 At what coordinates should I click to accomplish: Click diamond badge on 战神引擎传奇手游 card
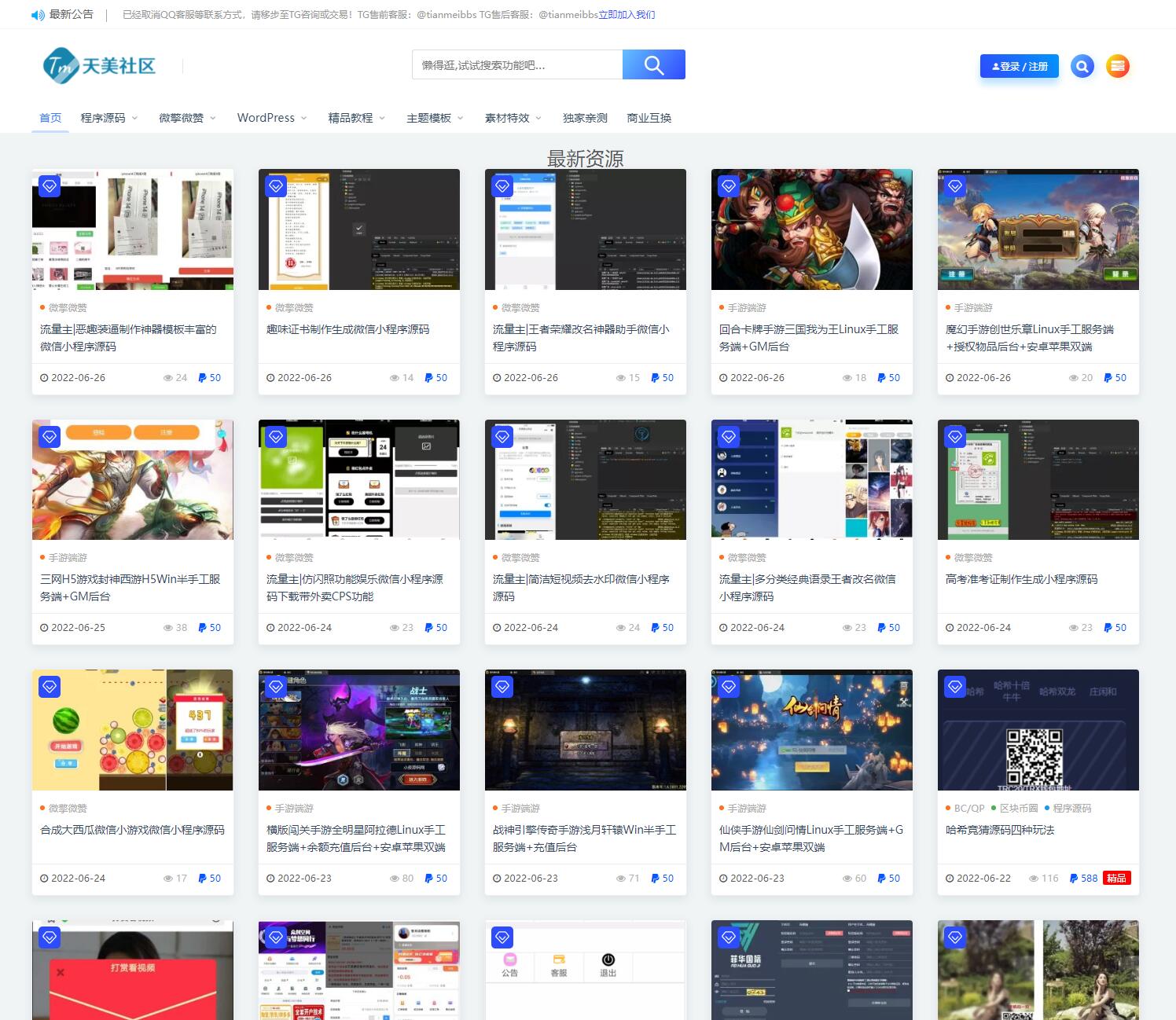(x=502, y=687)
